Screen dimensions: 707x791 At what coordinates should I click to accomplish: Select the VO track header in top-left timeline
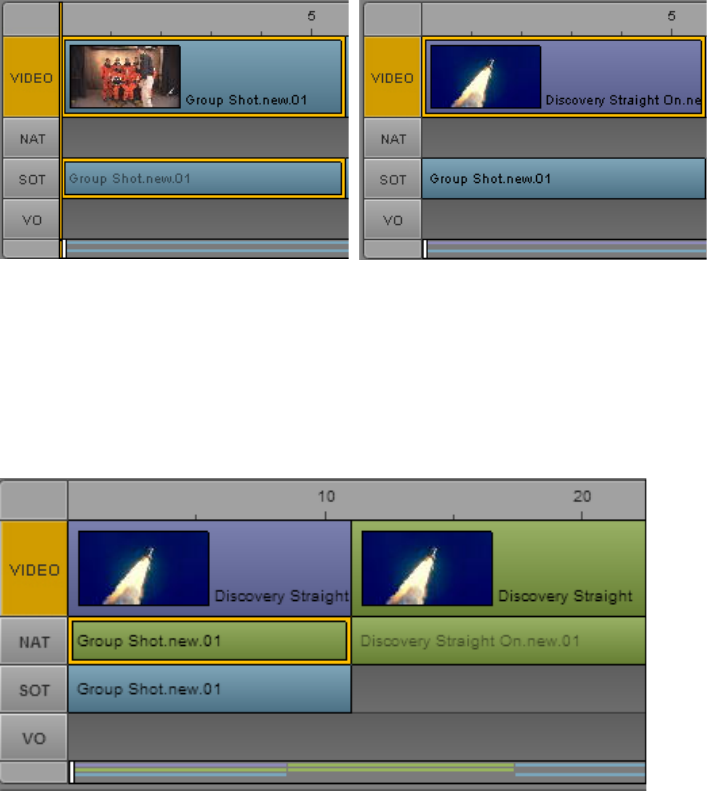pyautogui.click(x=31, y=219)
